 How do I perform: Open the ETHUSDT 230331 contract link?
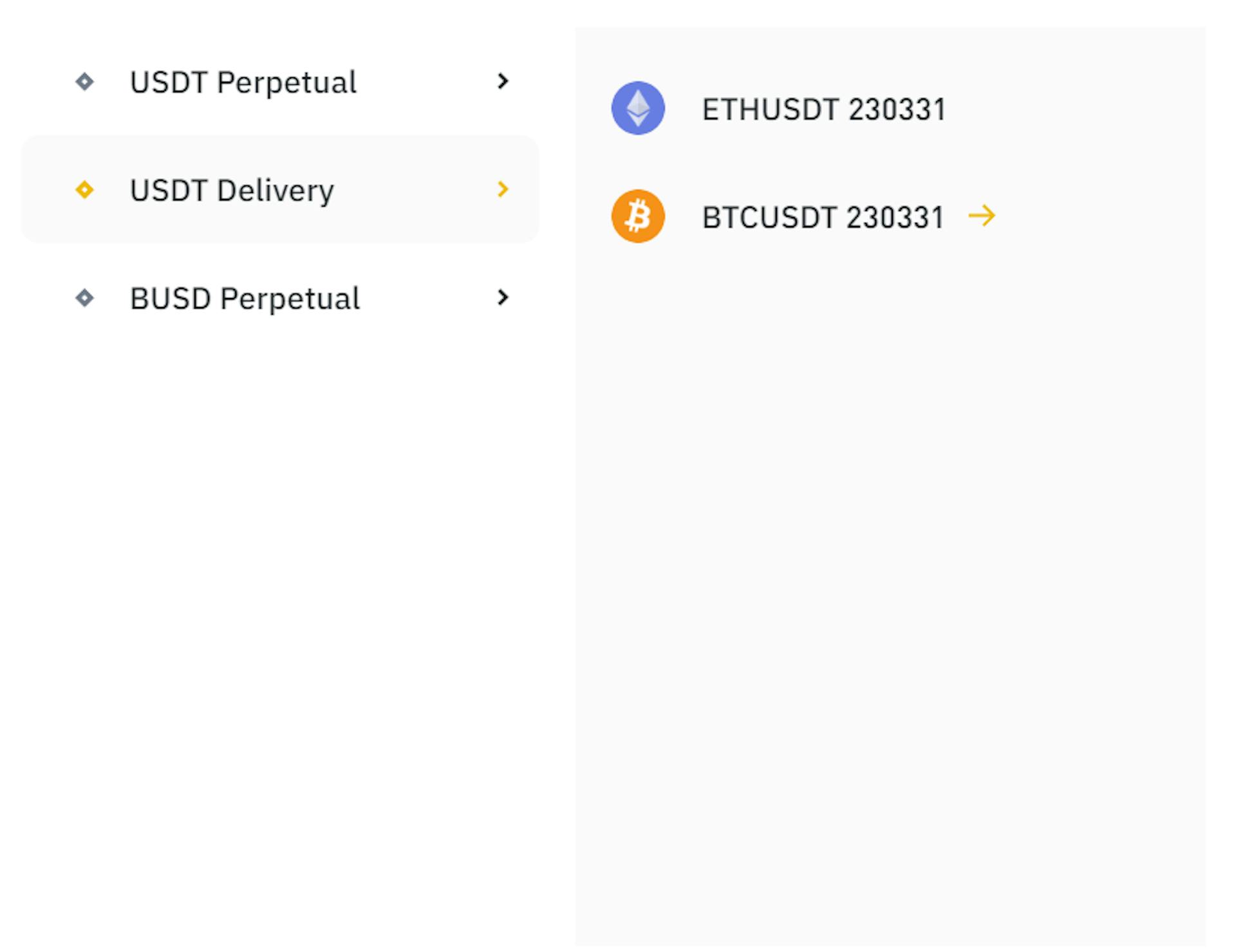pyautogui.click(x=823, y=109)
